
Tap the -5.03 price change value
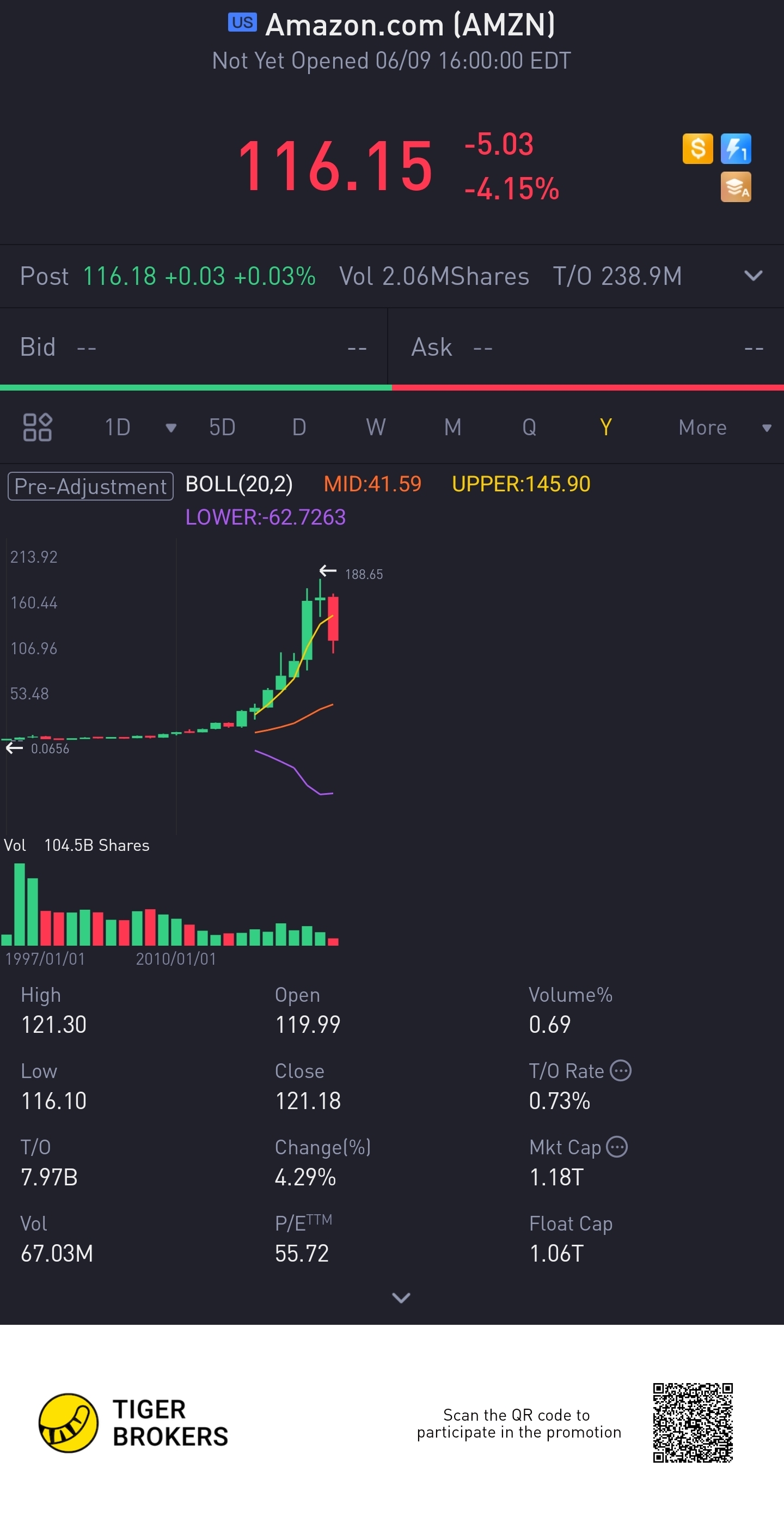(x=499, y=144)
